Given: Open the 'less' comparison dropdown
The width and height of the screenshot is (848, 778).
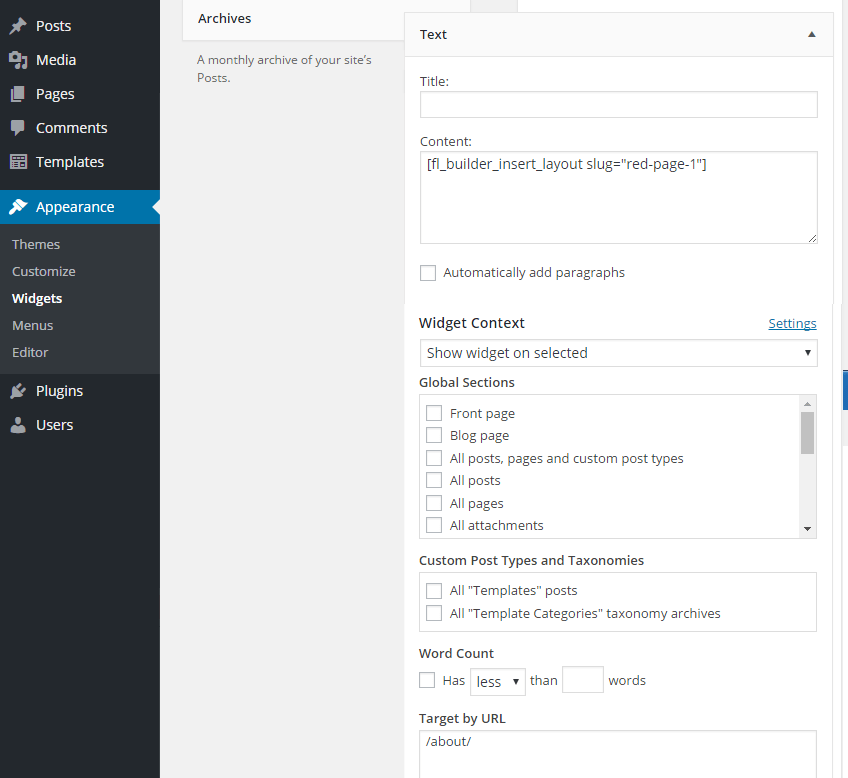Looking at the screenshot, I should coord(497,681).
